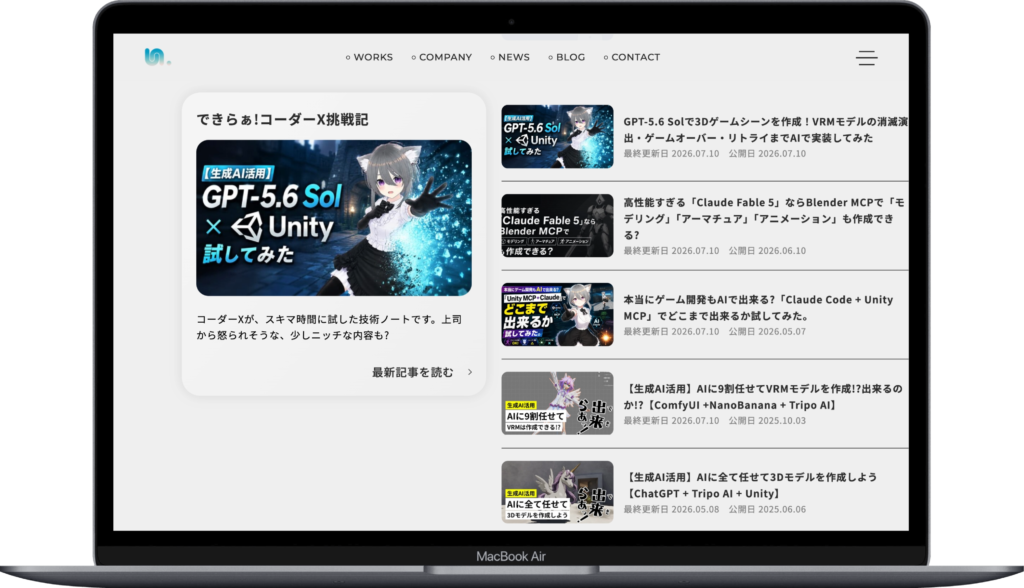Click the 公開日 2025.10.03 date text
The image size is (1024, 588).
[x=767, y=421]
